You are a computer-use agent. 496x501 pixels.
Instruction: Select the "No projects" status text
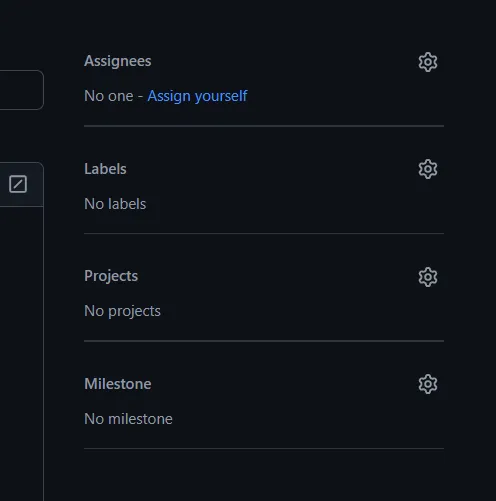coord(122,311)
